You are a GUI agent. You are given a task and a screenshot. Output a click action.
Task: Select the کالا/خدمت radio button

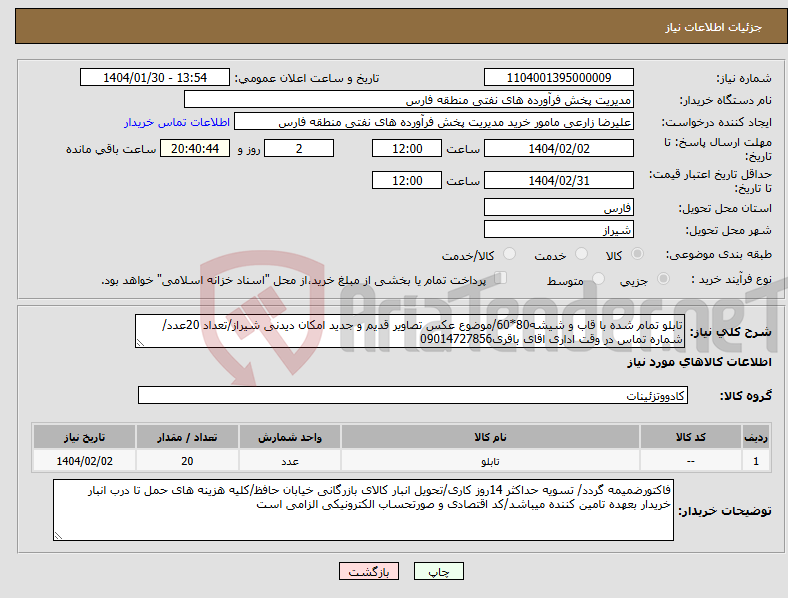click(510, 254)
